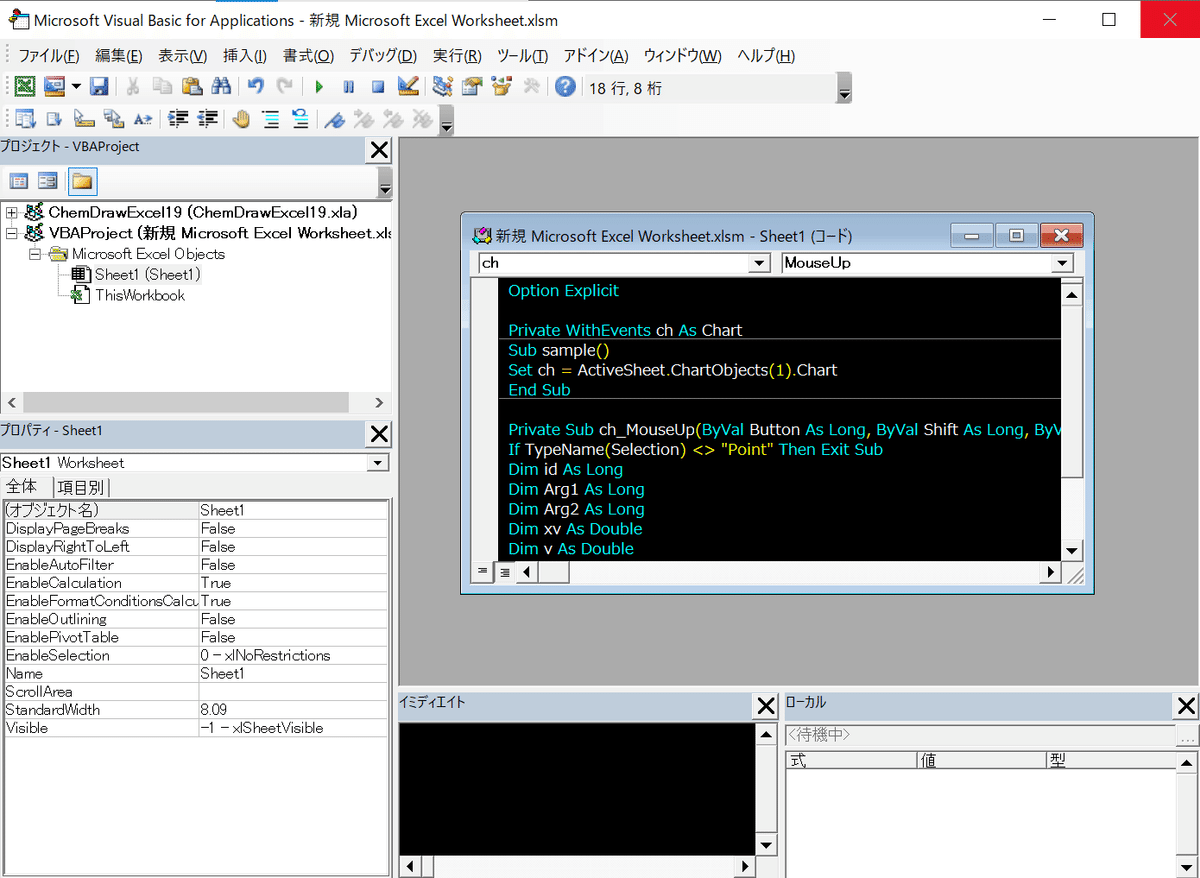Click the Quick Info edit icon

[84, 119]
